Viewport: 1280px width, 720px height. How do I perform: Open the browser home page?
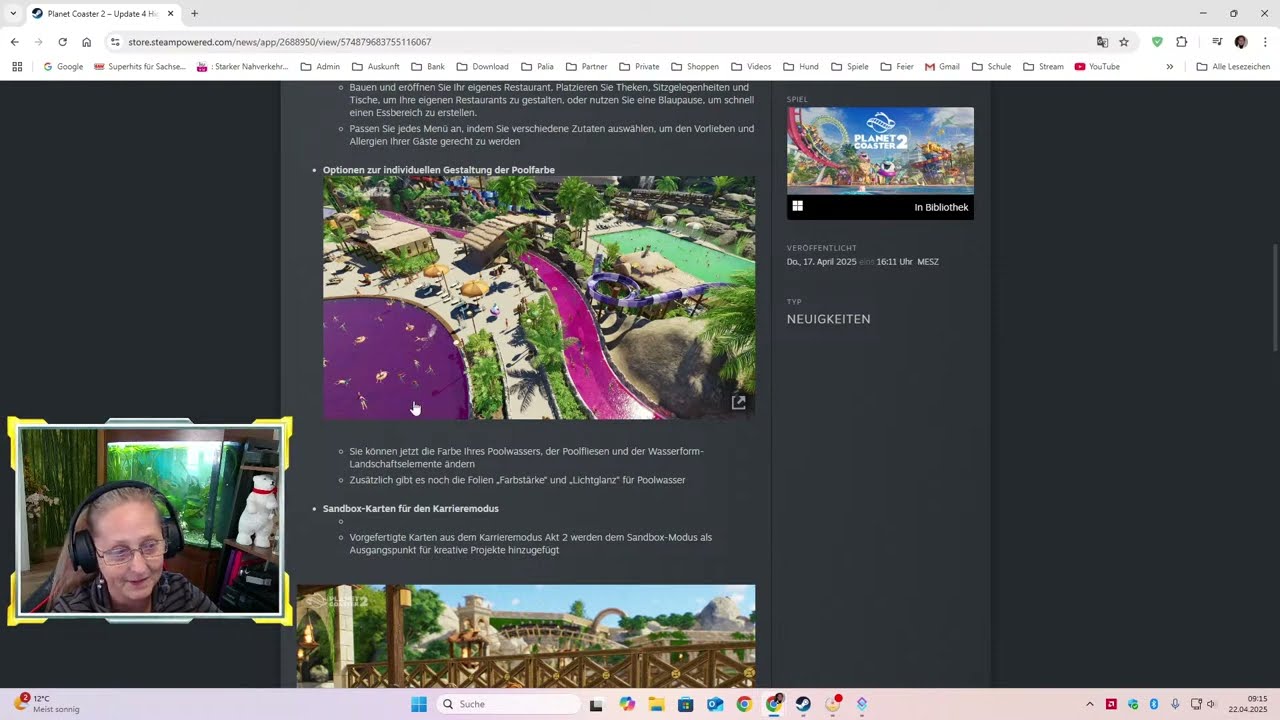coord(86,42)
